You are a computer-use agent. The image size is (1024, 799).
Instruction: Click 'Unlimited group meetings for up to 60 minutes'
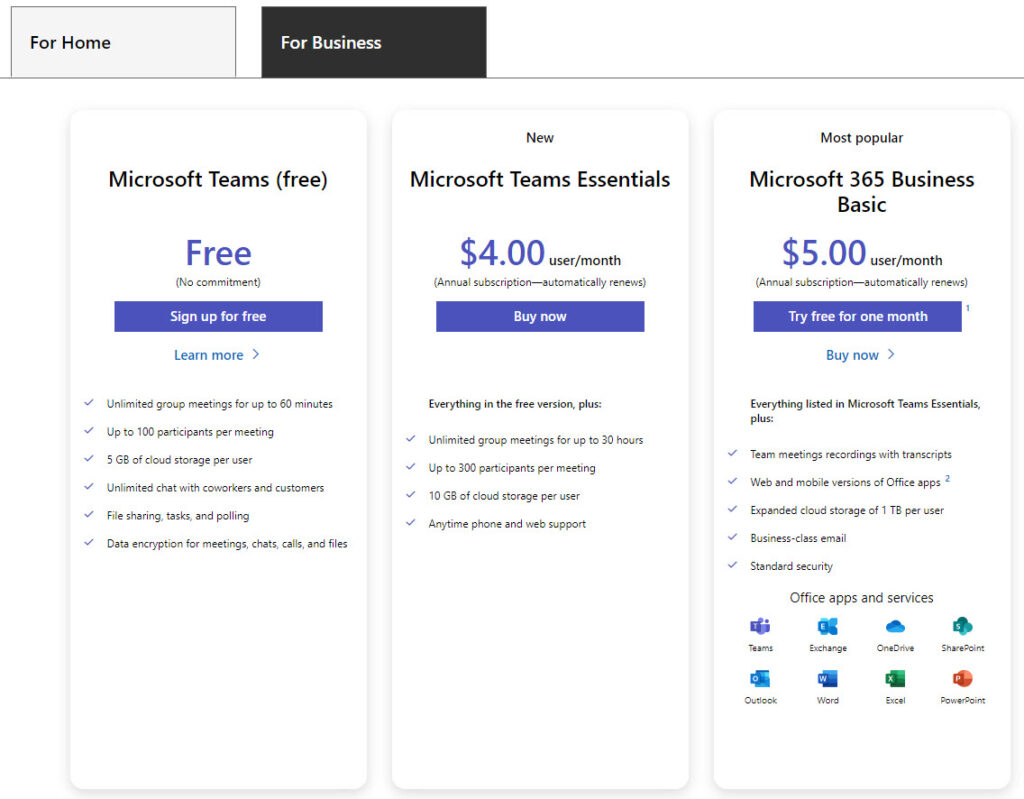(219, 404)
